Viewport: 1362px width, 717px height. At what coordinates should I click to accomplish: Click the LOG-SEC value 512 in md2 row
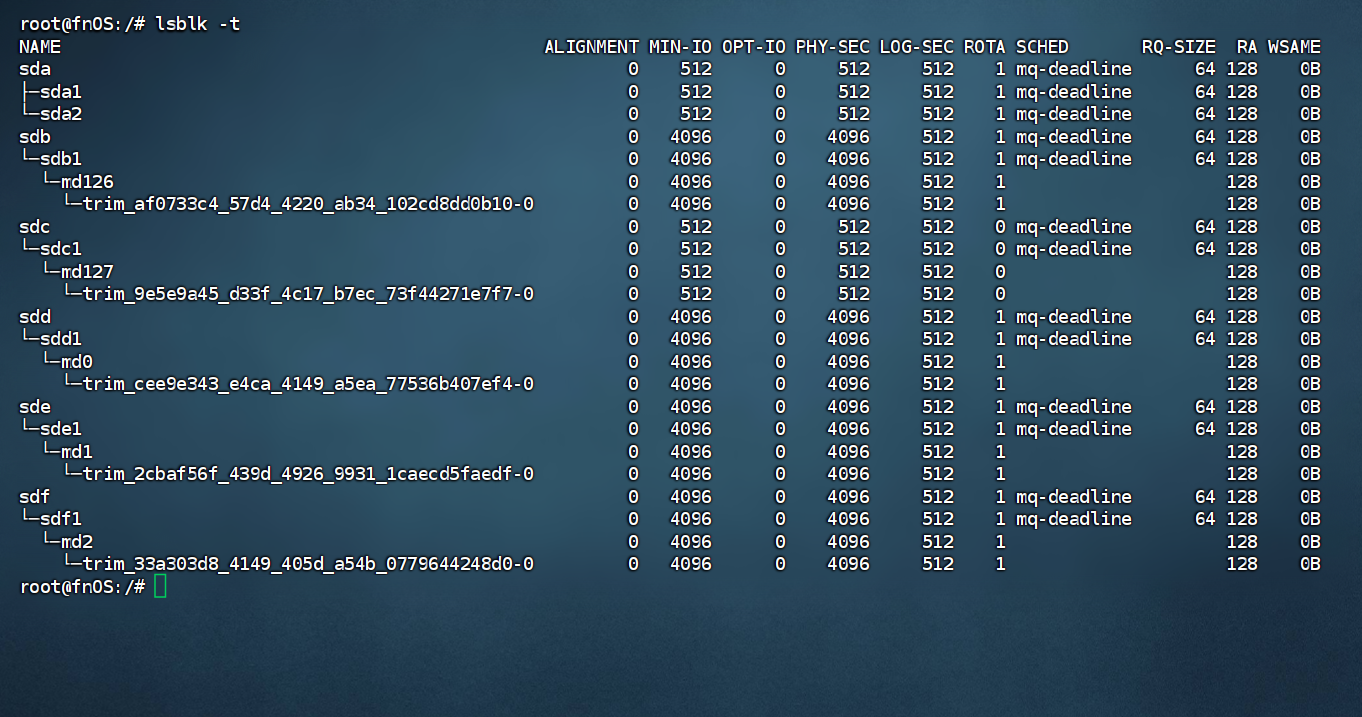[x=938, y=542]
